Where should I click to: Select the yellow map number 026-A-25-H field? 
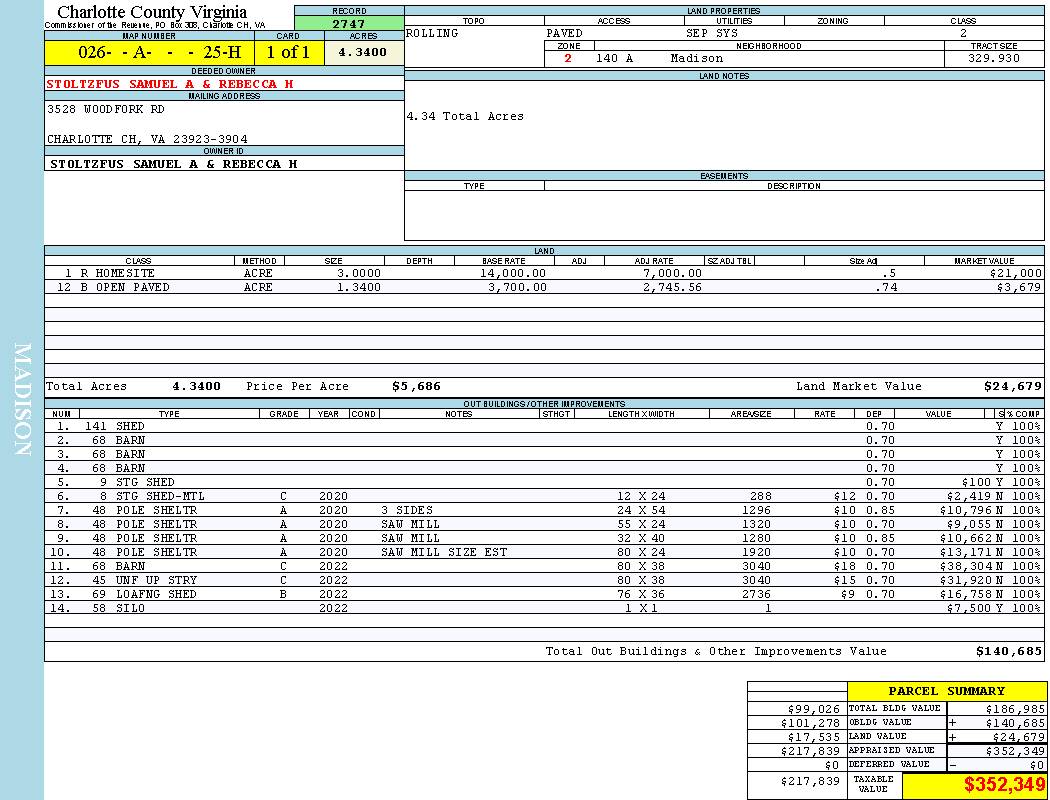149,53
